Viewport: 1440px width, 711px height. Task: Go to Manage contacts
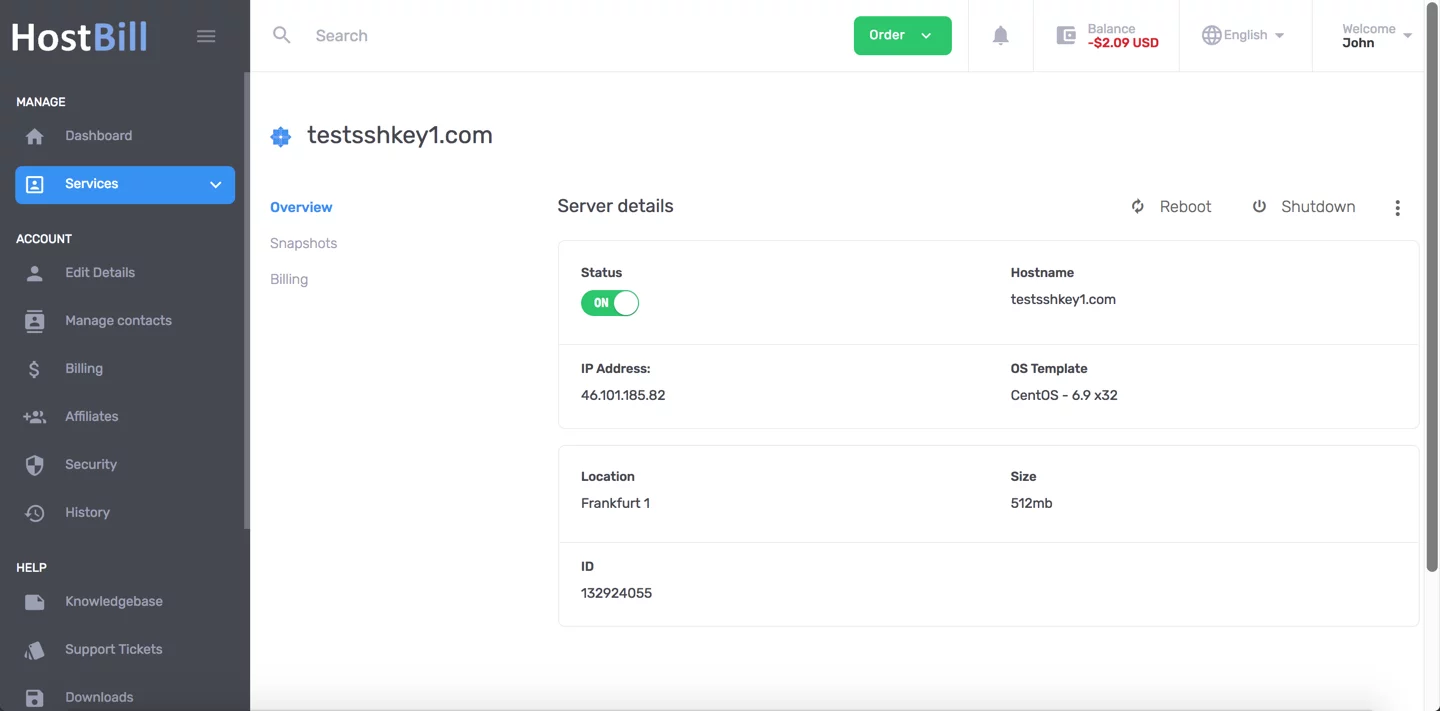point(119,321)
